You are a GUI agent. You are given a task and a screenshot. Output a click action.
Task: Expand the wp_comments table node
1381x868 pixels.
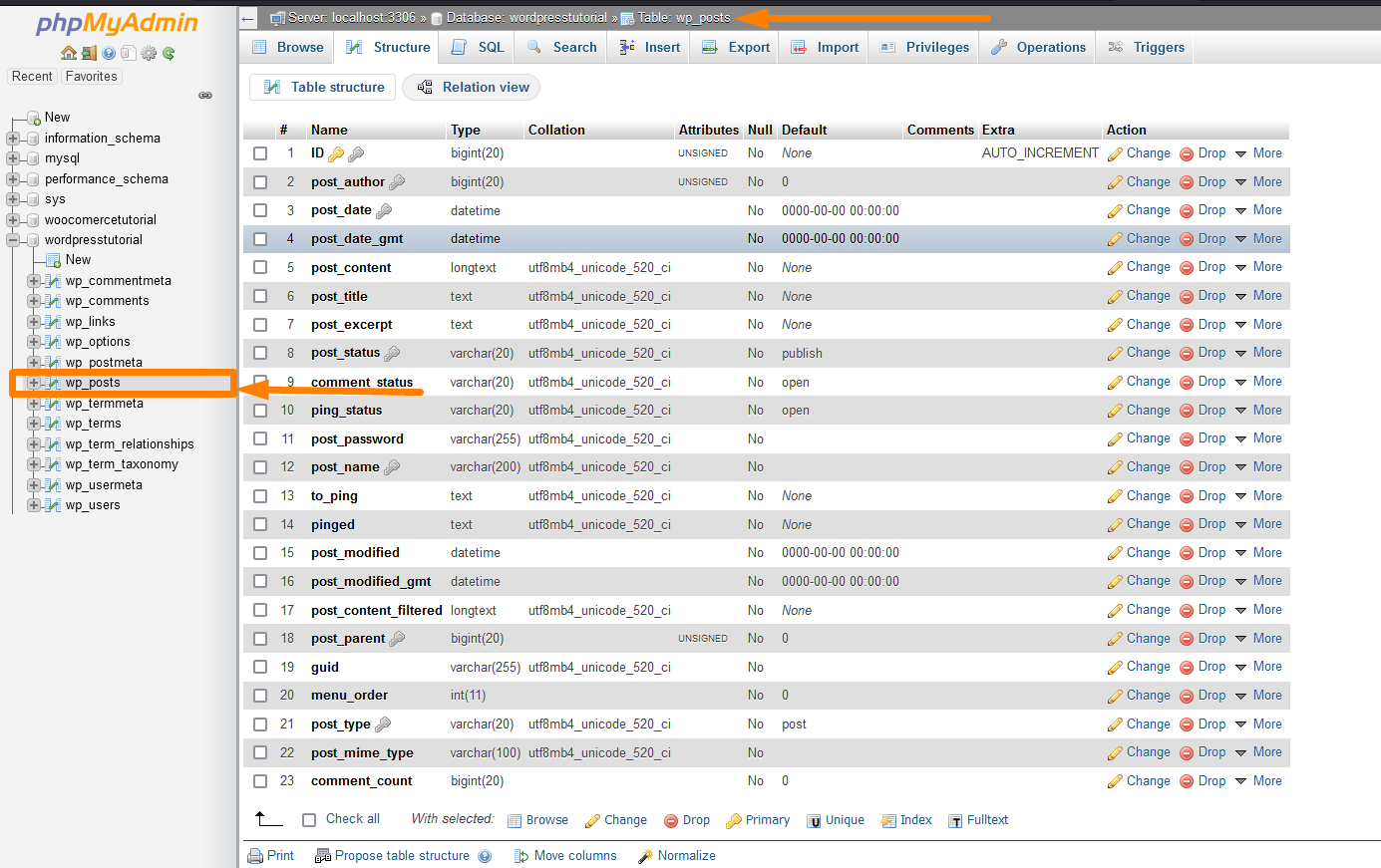coord(34,301)
